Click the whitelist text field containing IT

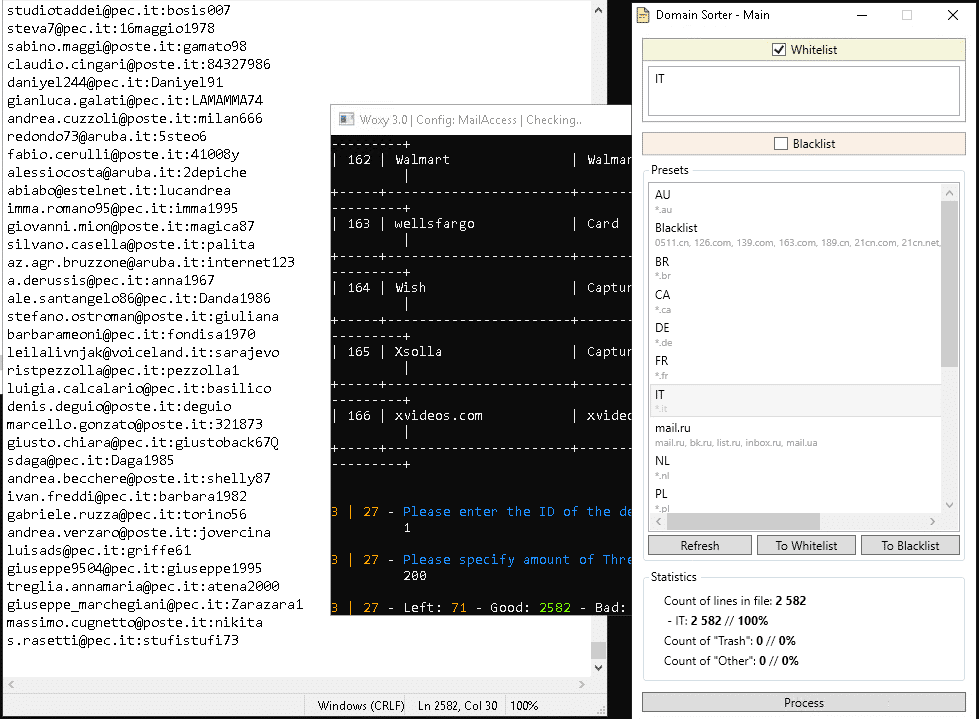pyautogui.click(x=804, y=92)
